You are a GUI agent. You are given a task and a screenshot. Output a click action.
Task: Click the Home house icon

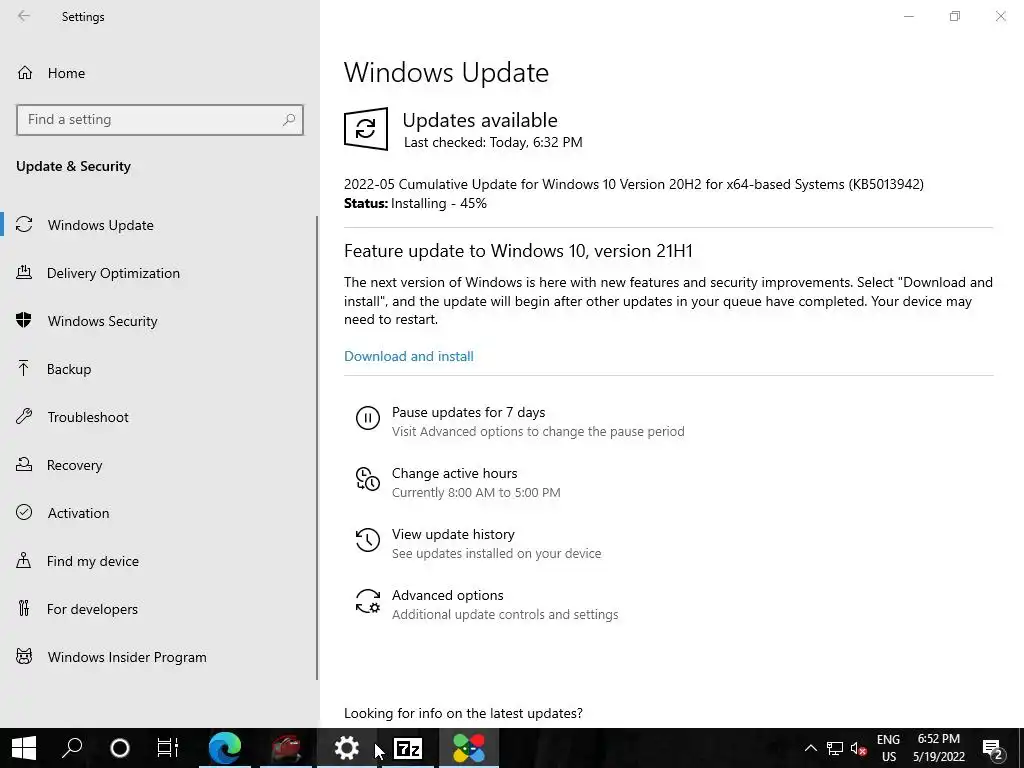(25, 72)
